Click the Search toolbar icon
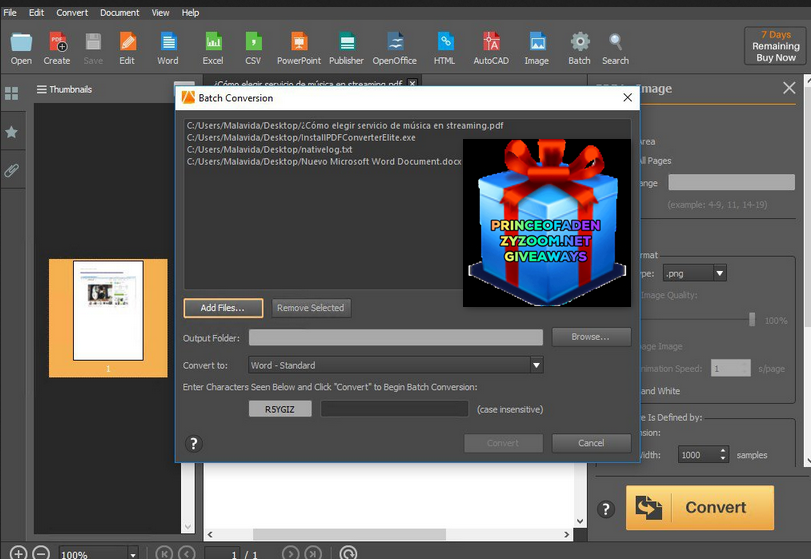Image resolution: width=811 pixels, height=559 pixels. [615, 49]
